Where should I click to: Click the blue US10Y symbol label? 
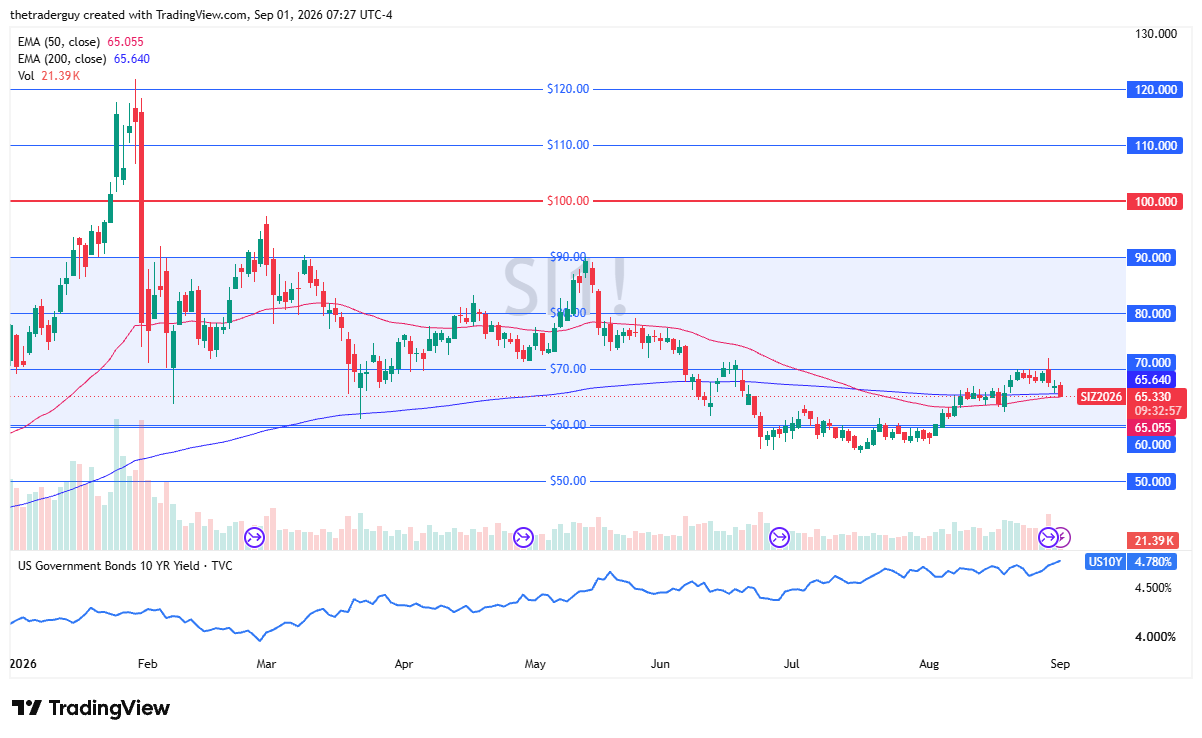click(x=1105, y=562)
